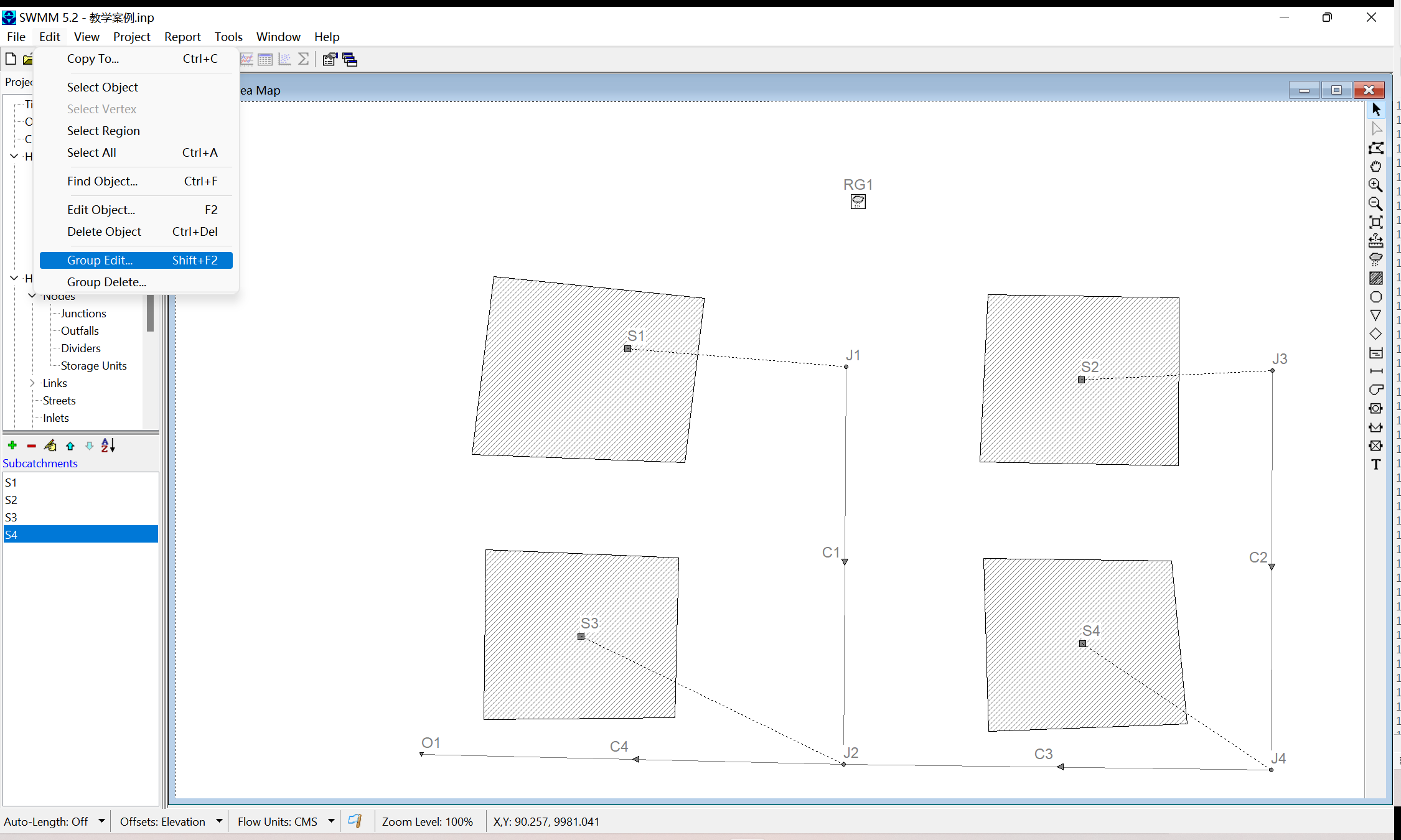Viewport: 1401px width, 840px height.
Task: Choose the subcatchment hatched-square tool
Action: tap(1375, 278)
